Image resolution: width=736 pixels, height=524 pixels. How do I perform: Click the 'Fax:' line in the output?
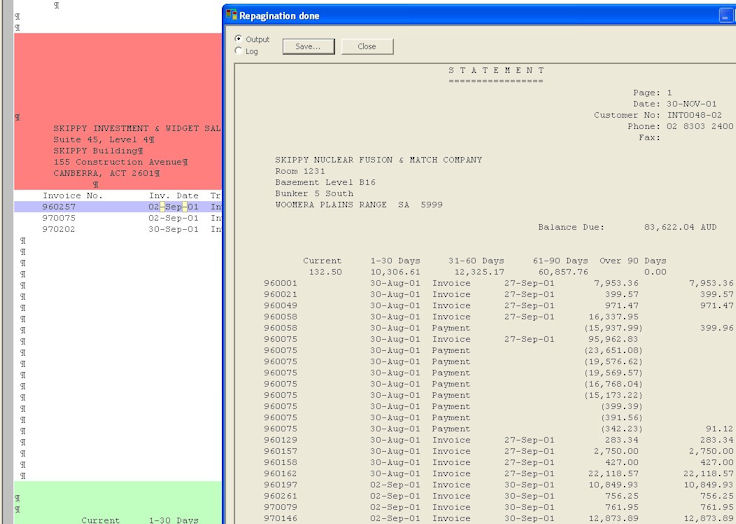(x=650, y=138)
